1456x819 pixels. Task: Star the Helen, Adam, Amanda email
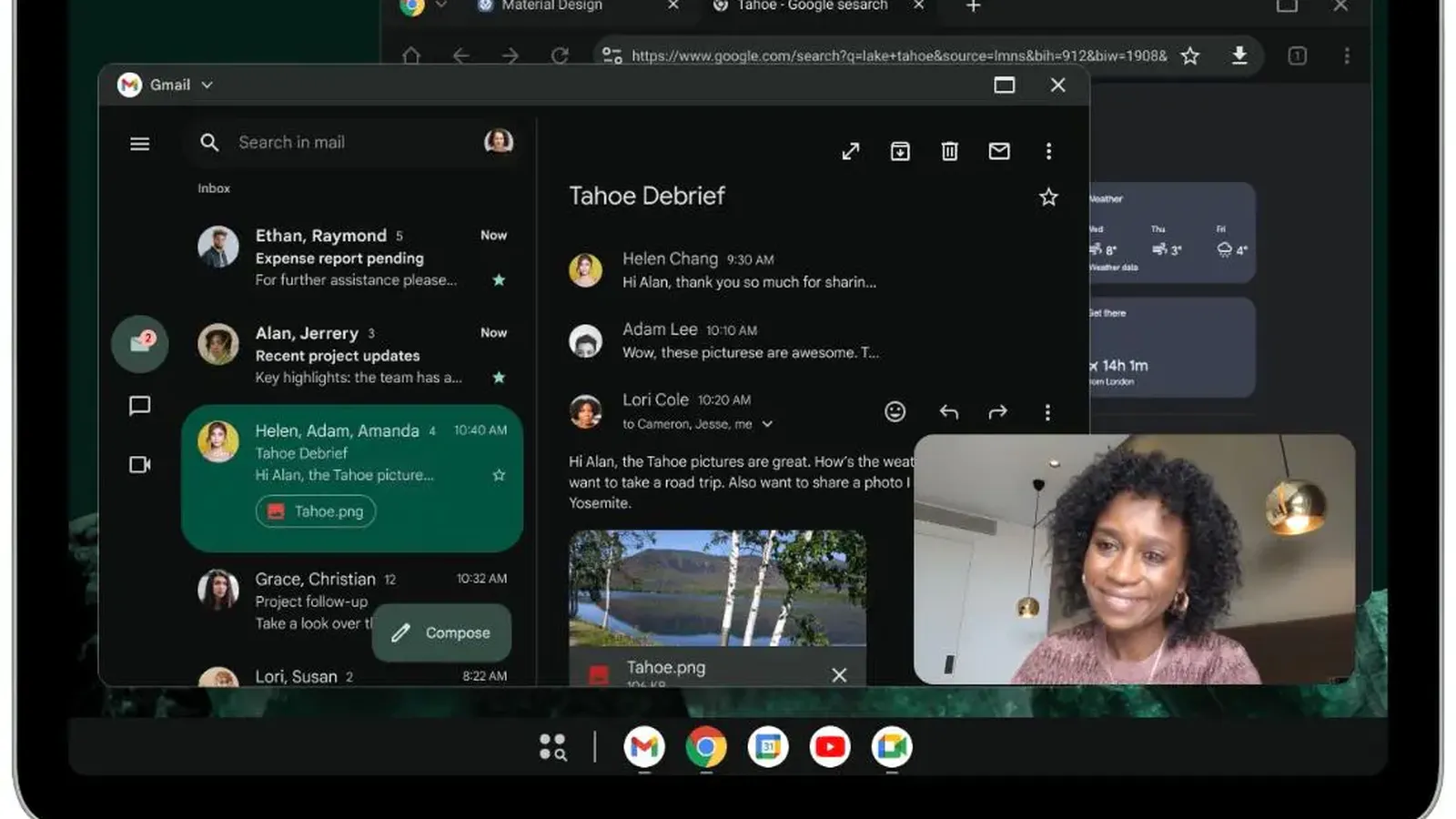click(499, 474)
